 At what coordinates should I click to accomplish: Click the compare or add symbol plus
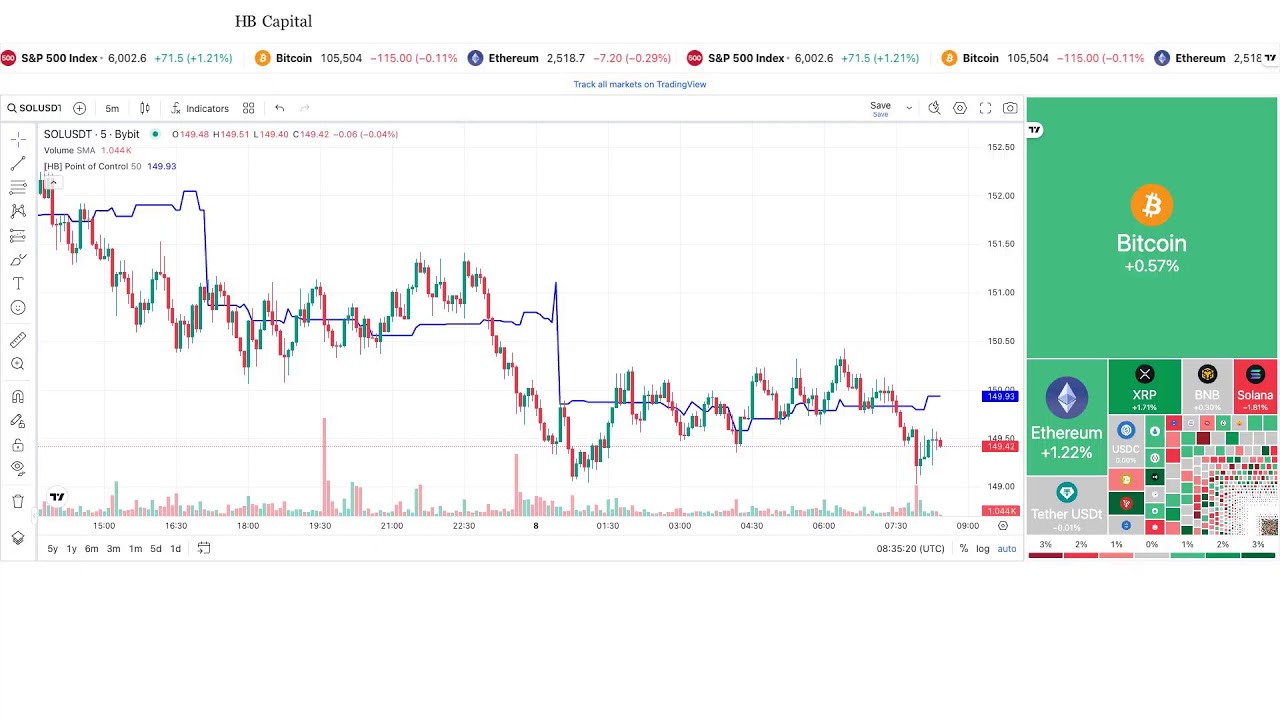pos(79,108)
